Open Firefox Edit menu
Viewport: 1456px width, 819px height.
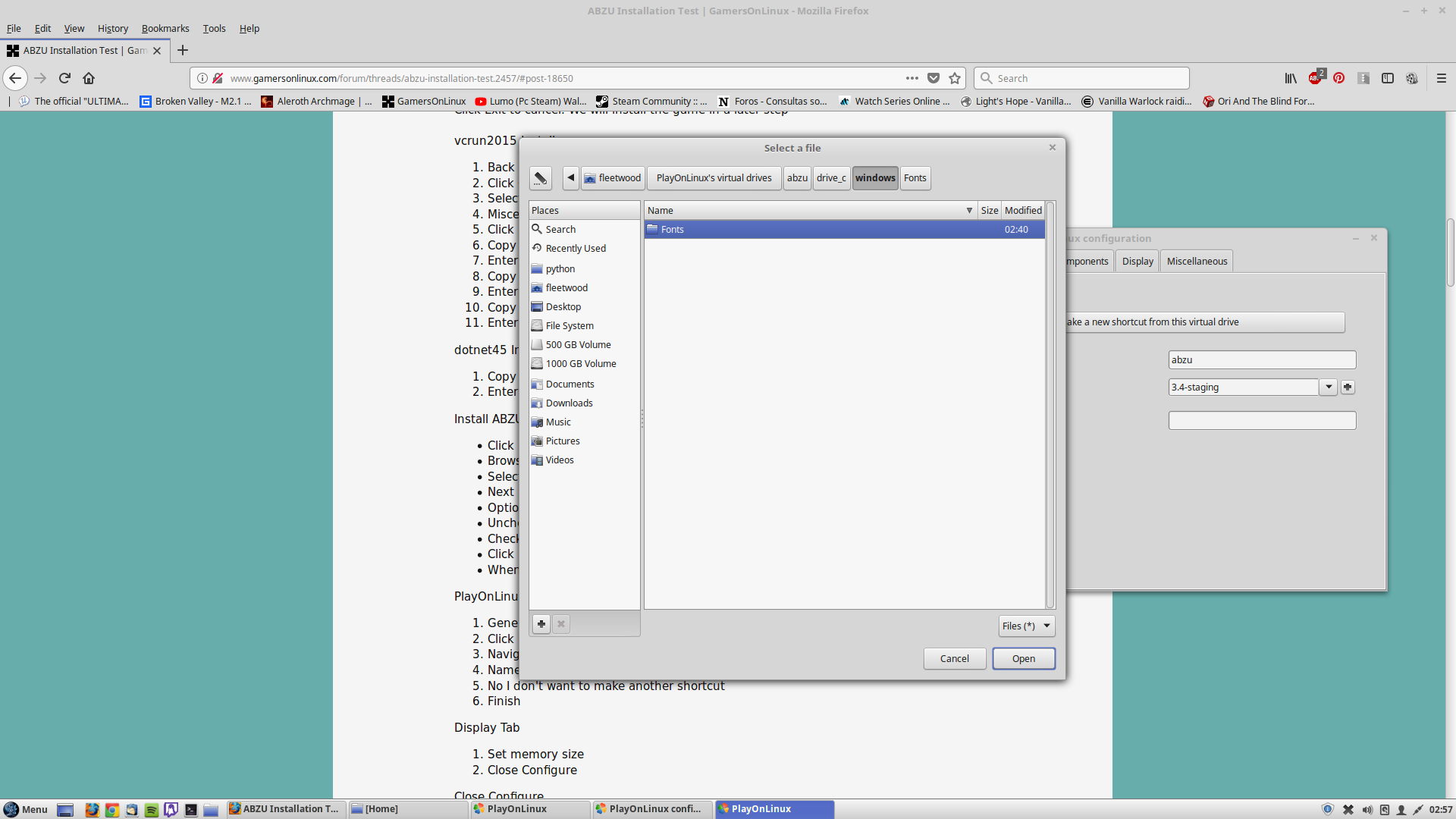point(42,28)
